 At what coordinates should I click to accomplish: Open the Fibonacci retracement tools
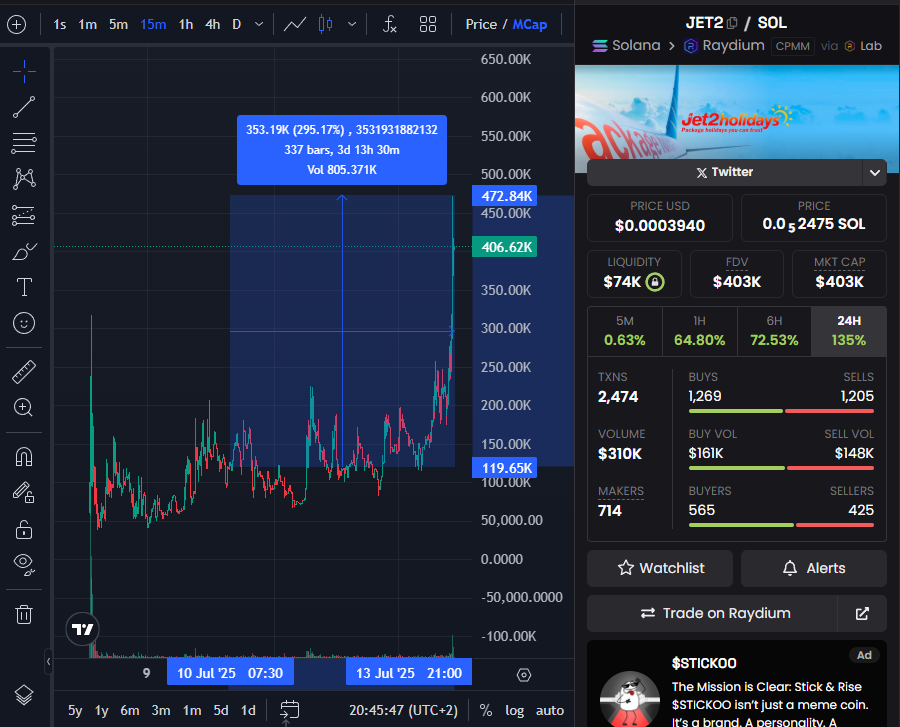(24, 143)
